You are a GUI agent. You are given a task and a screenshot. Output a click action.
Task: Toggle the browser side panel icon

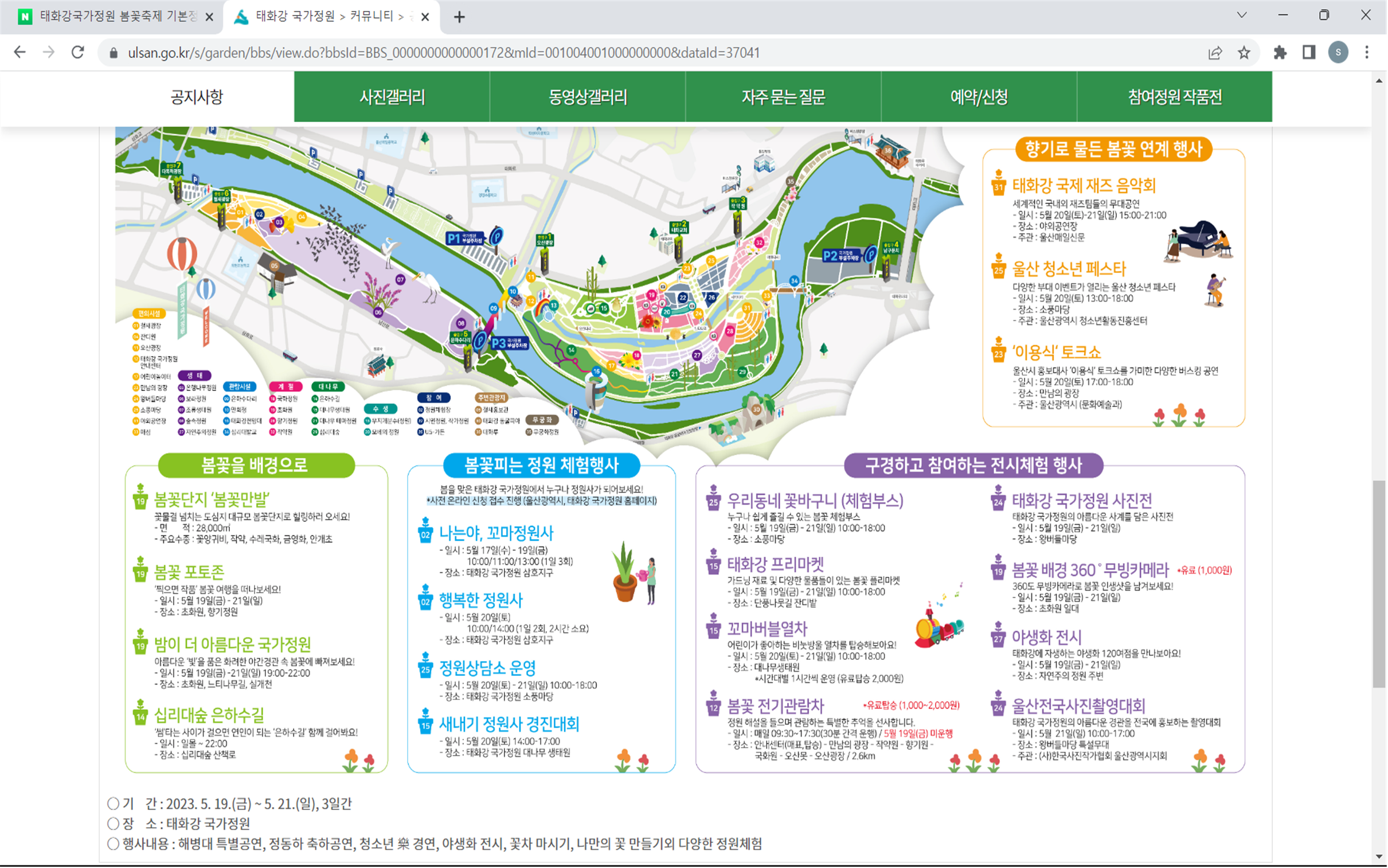click(1309, 53)
